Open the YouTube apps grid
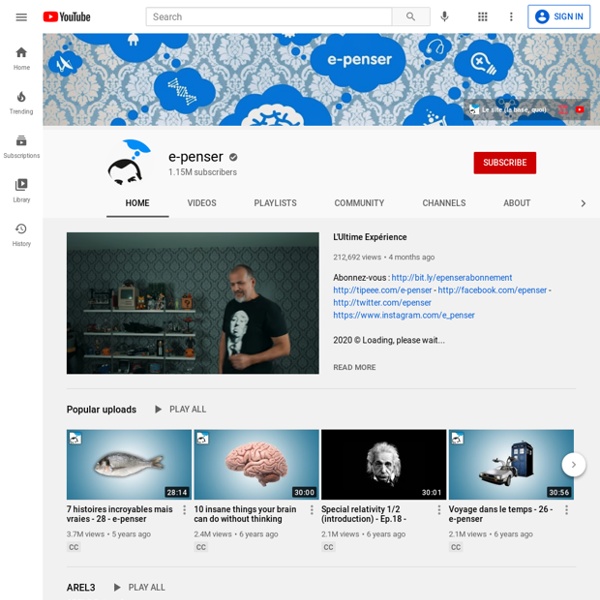Screen dimensions: 600x600 coord(483,16)
